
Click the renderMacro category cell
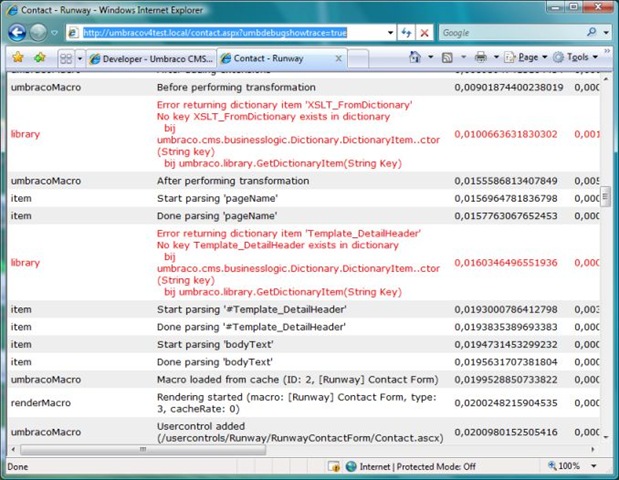pos(41,403)
